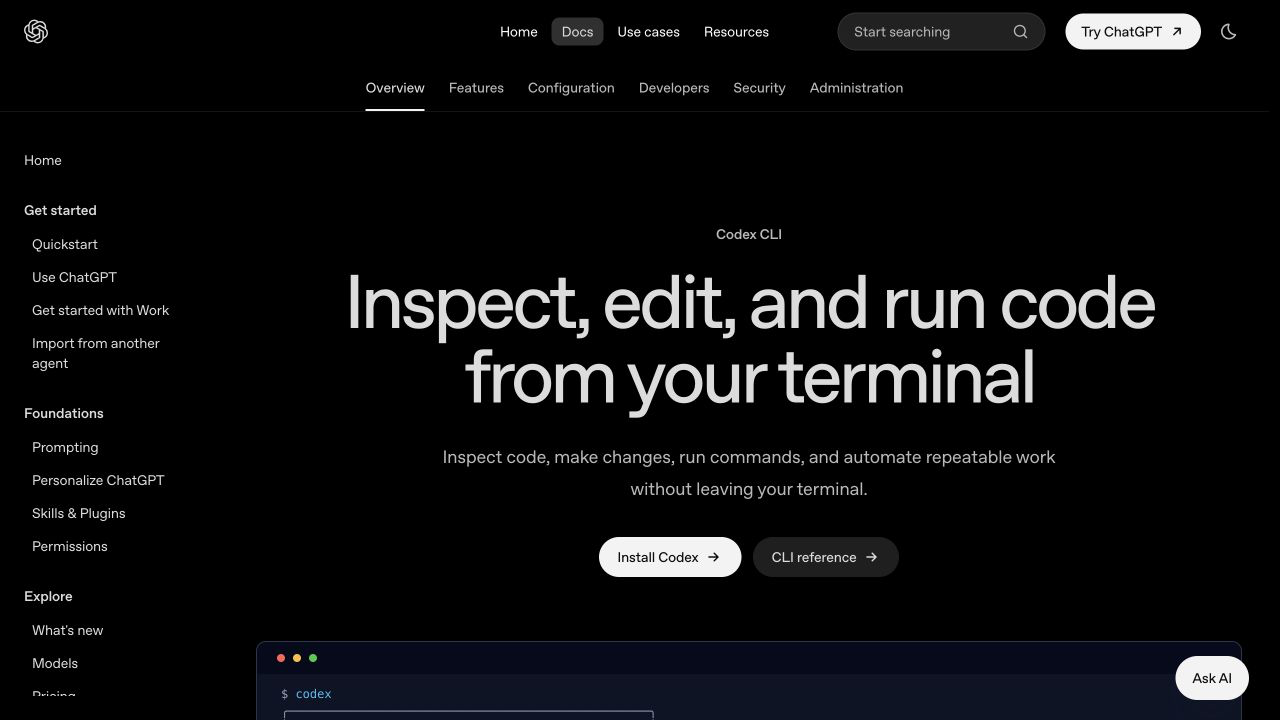Screen dimensions: 1280x720
Task: Open Models in the sidebar
Action: tap(55, 663)
